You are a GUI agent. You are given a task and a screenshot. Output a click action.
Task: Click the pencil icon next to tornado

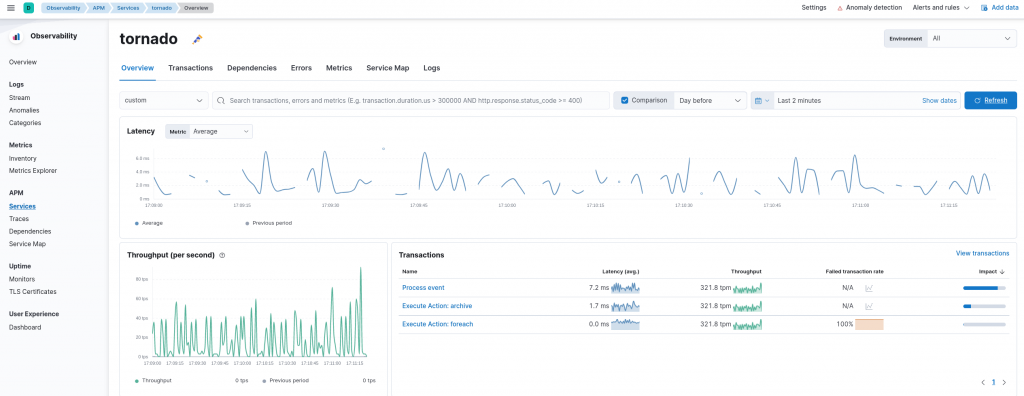[x=197, y=39]
